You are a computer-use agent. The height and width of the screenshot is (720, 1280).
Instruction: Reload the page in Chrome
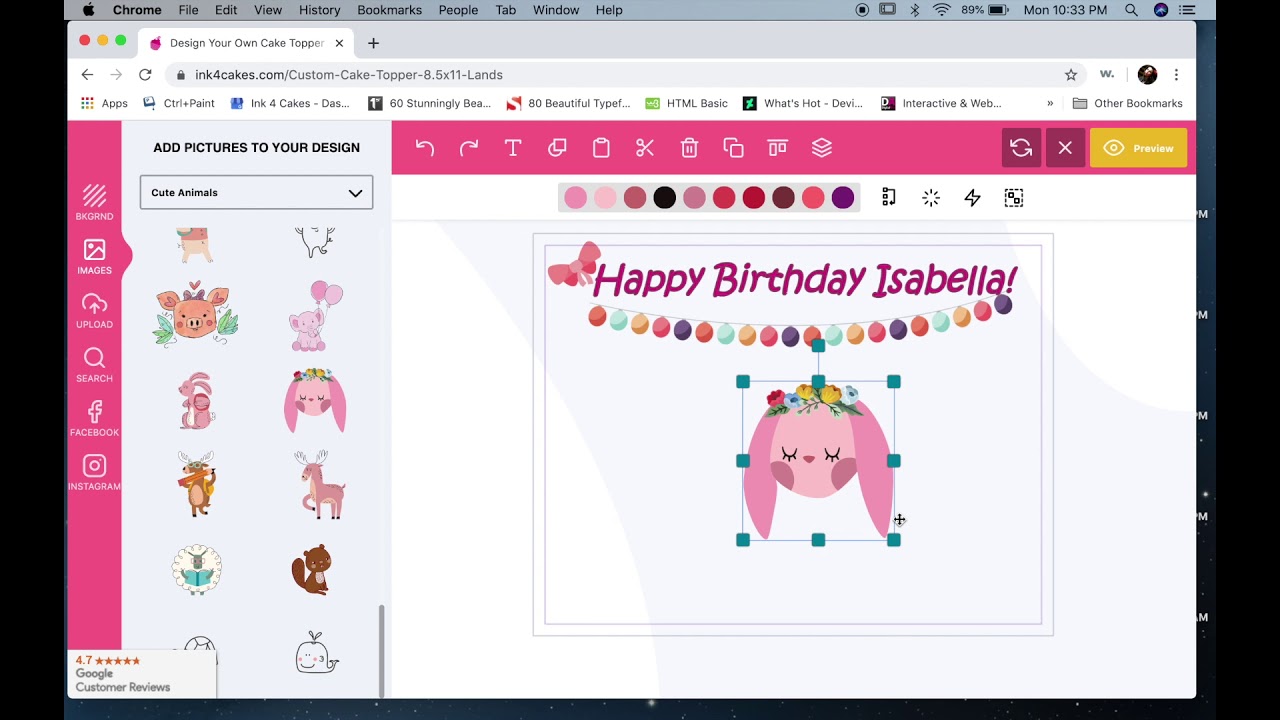[x=145, y=75]
